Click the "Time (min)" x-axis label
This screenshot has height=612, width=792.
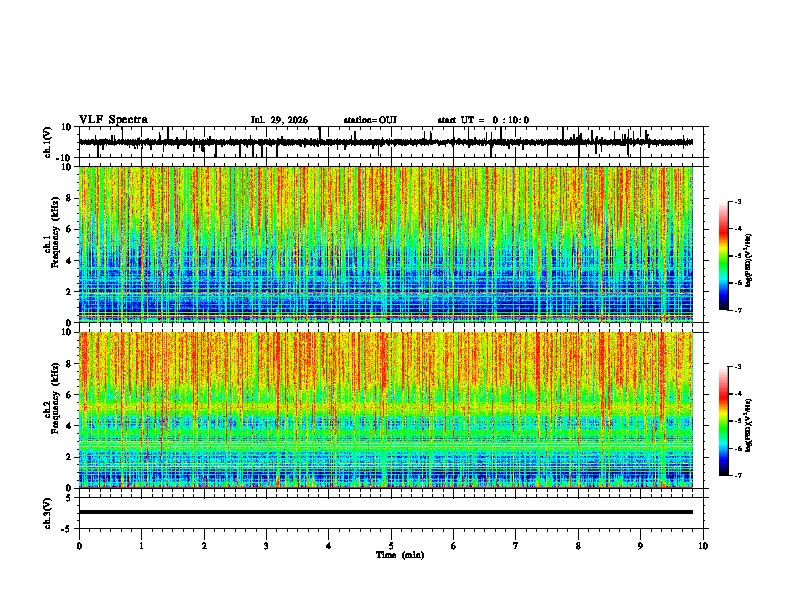click(400, 555)
